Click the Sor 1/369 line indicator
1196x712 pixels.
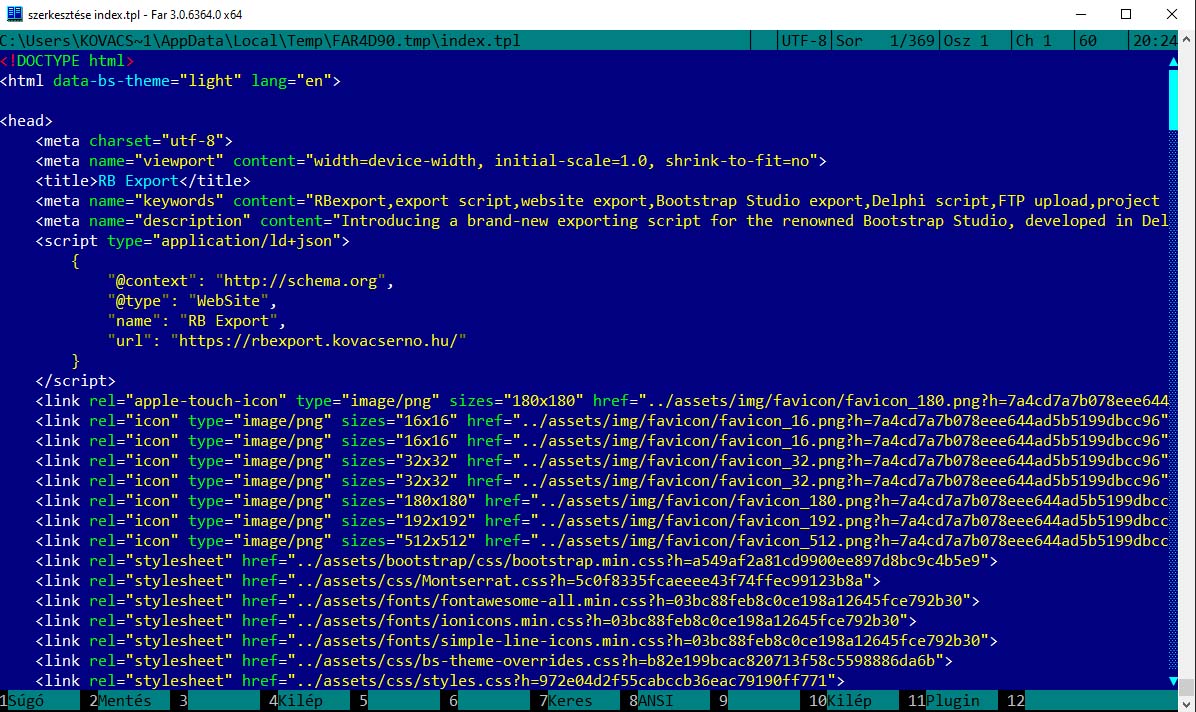(x=885, y=40)
